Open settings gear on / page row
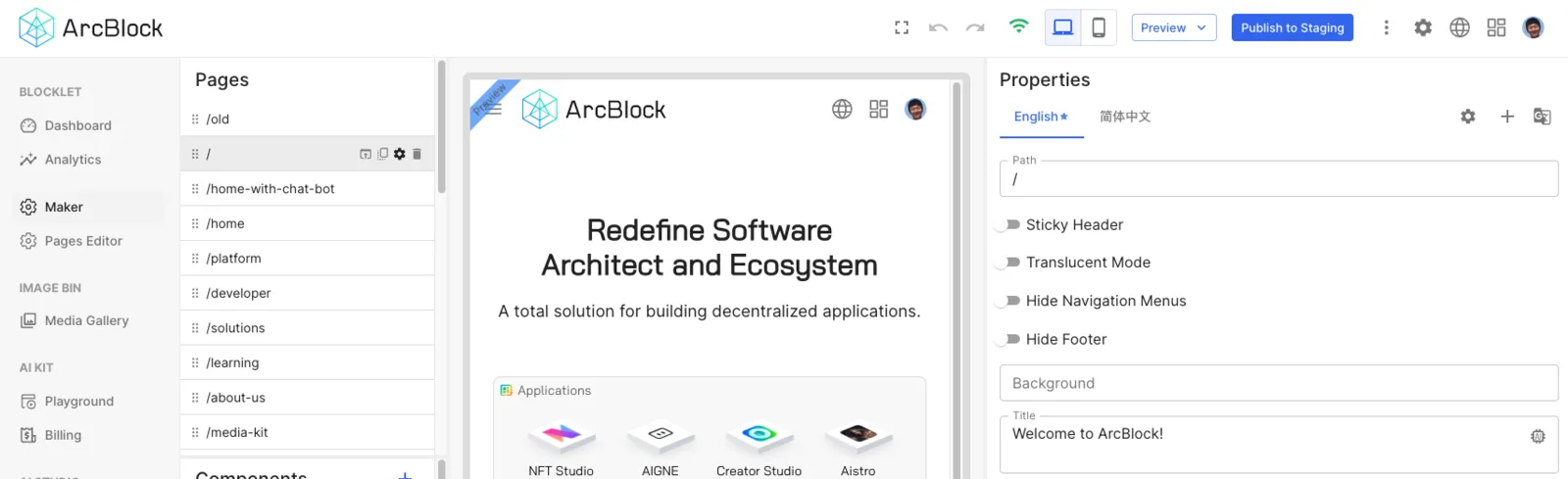The image size is (1568, 479). coord(400,154)
